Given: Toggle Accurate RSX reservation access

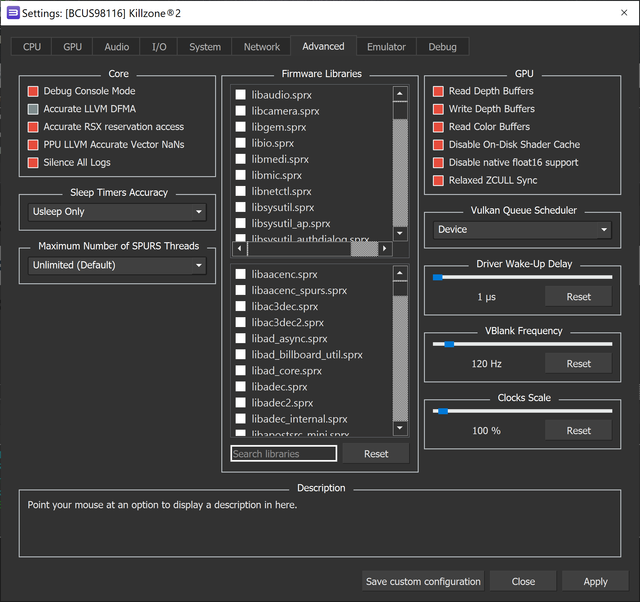Looking at the screenshot, I should (33, 127).
